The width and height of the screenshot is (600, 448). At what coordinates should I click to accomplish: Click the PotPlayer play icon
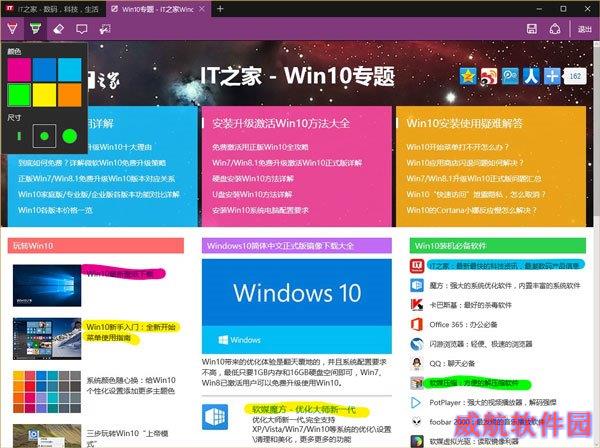(416, 402)
